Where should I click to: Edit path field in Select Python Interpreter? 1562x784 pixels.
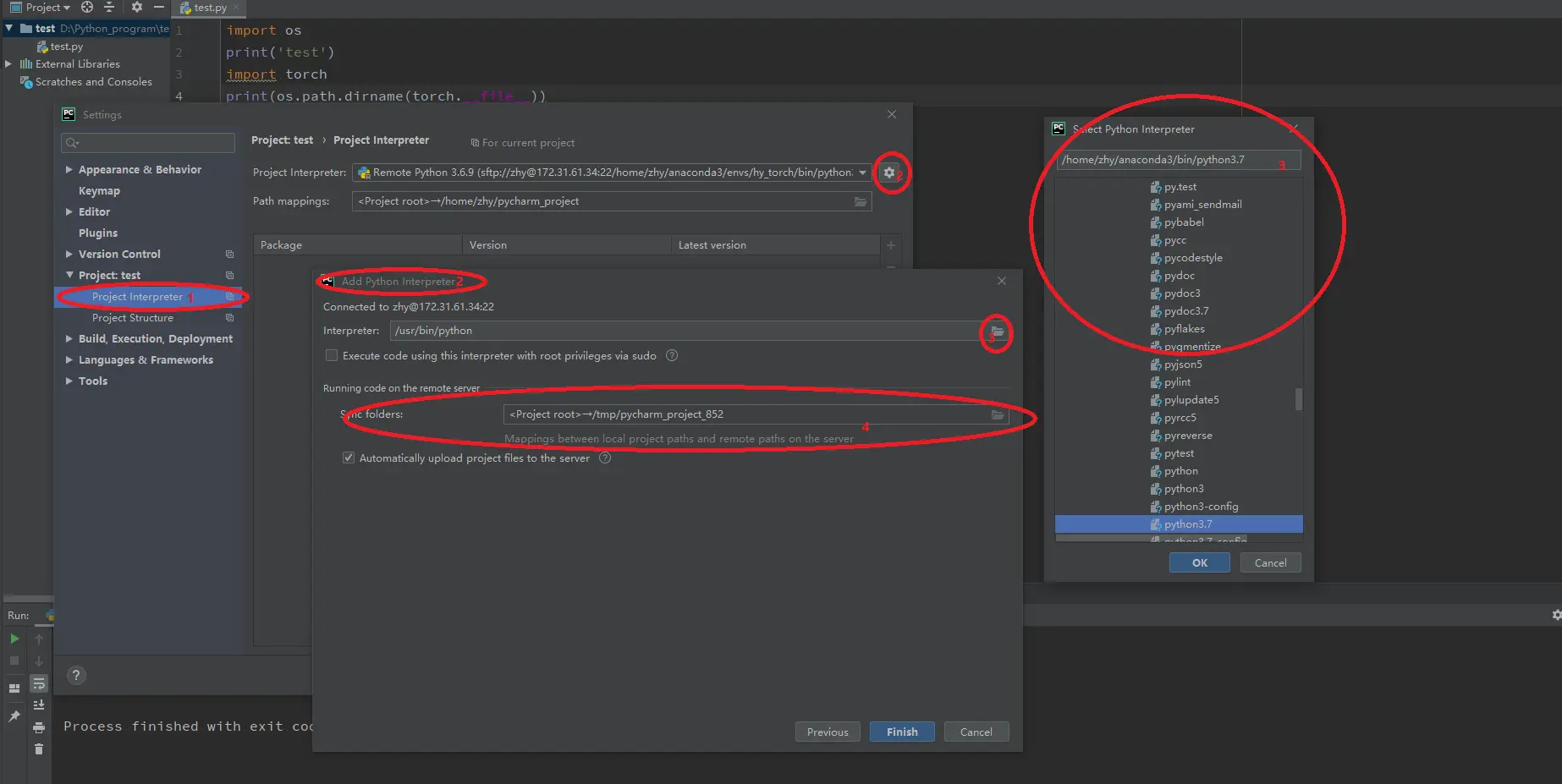click(x=1179, y=160)
